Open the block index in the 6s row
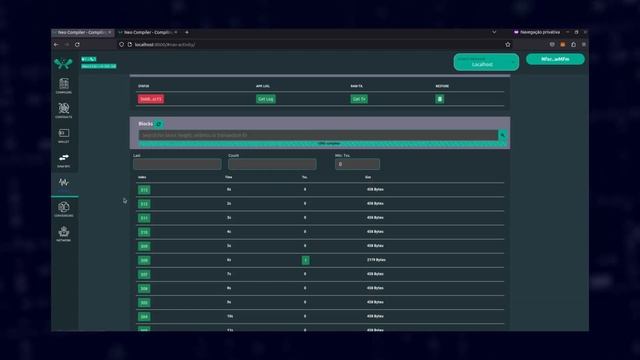Image resolution: width=640 pixels, height=360 pixels. tap(144, 260)
